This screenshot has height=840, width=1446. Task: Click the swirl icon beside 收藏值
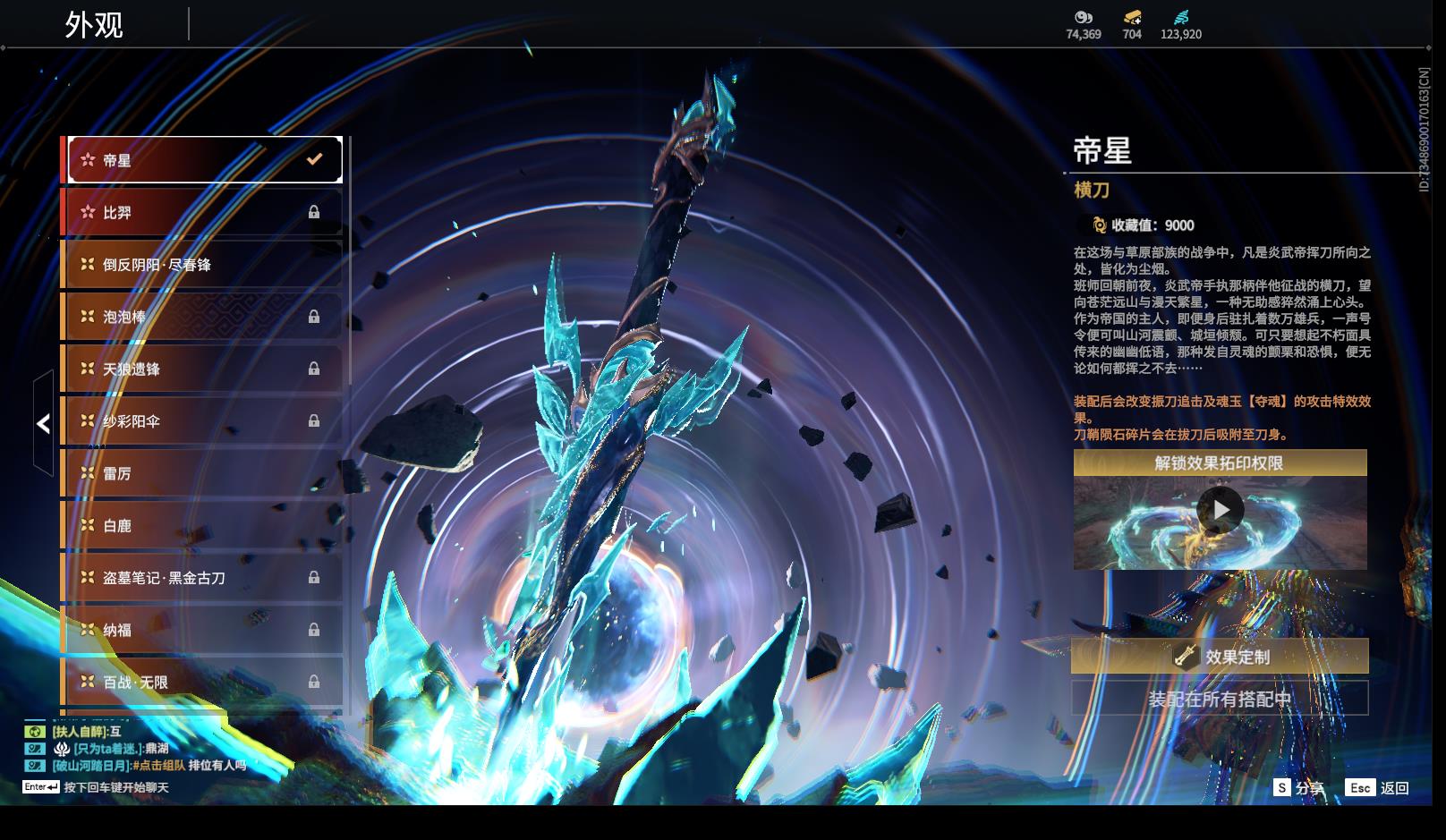(x=1099, y=225)
